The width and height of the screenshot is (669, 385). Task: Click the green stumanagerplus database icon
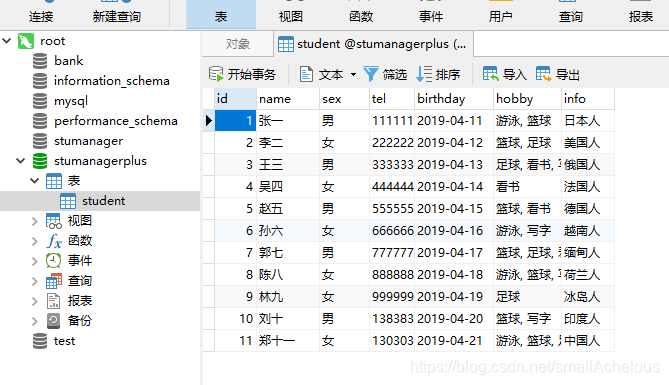(x=40, y=161)
